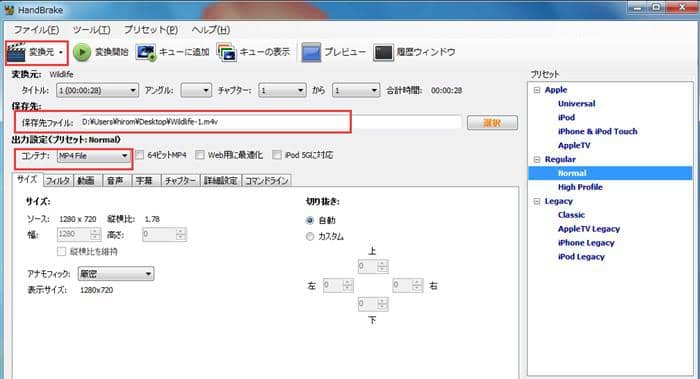Open the ヘルプ(H) menu
The image size is (700, 379).
(211, 30)
